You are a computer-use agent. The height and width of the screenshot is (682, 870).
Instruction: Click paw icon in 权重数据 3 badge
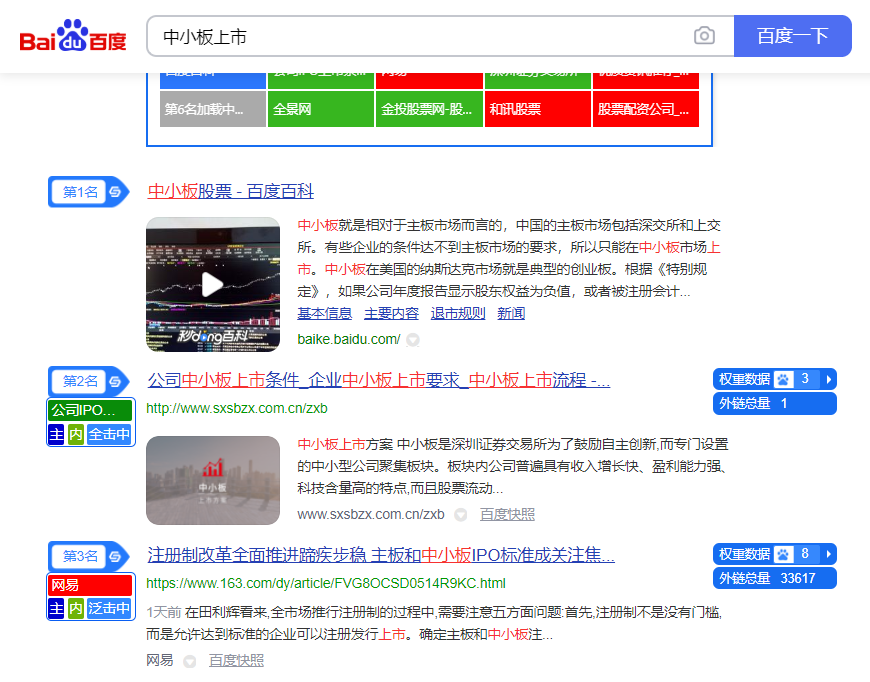(x=783, y=380)
